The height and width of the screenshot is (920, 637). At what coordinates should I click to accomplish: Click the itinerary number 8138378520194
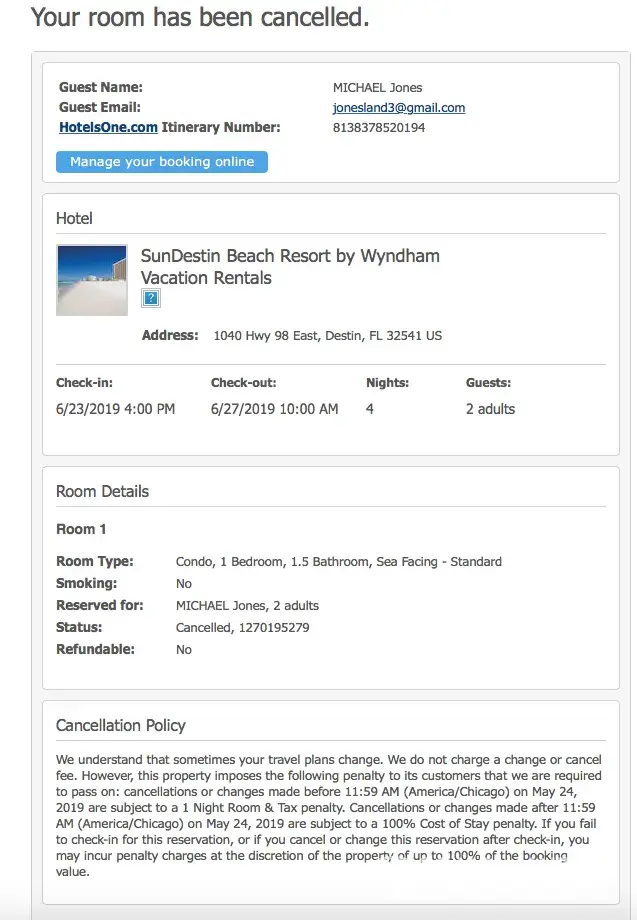coord(378,128)
